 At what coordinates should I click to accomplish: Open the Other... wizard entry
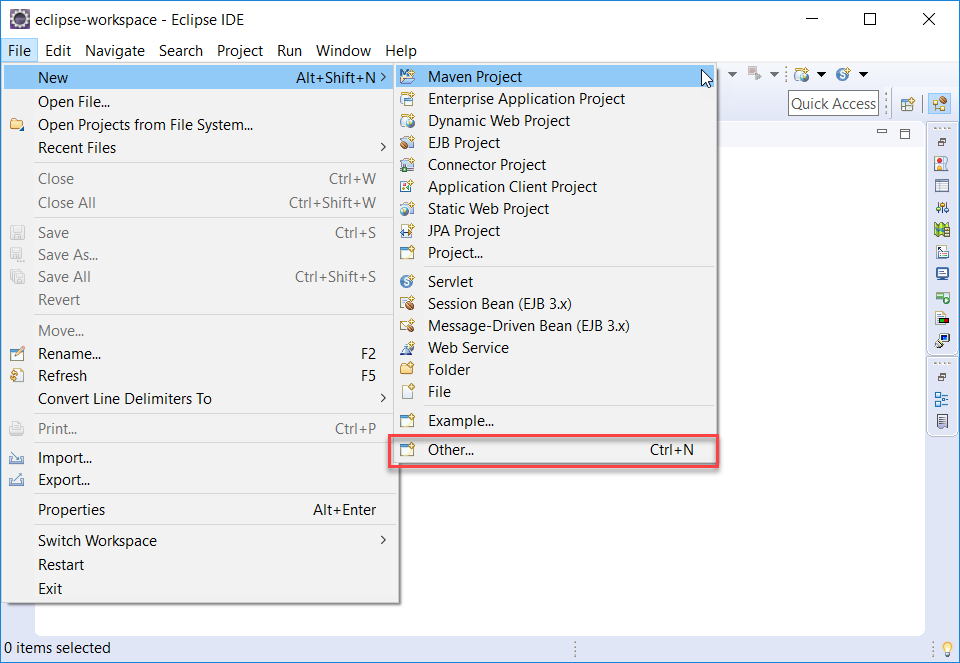tap(555, 450)
